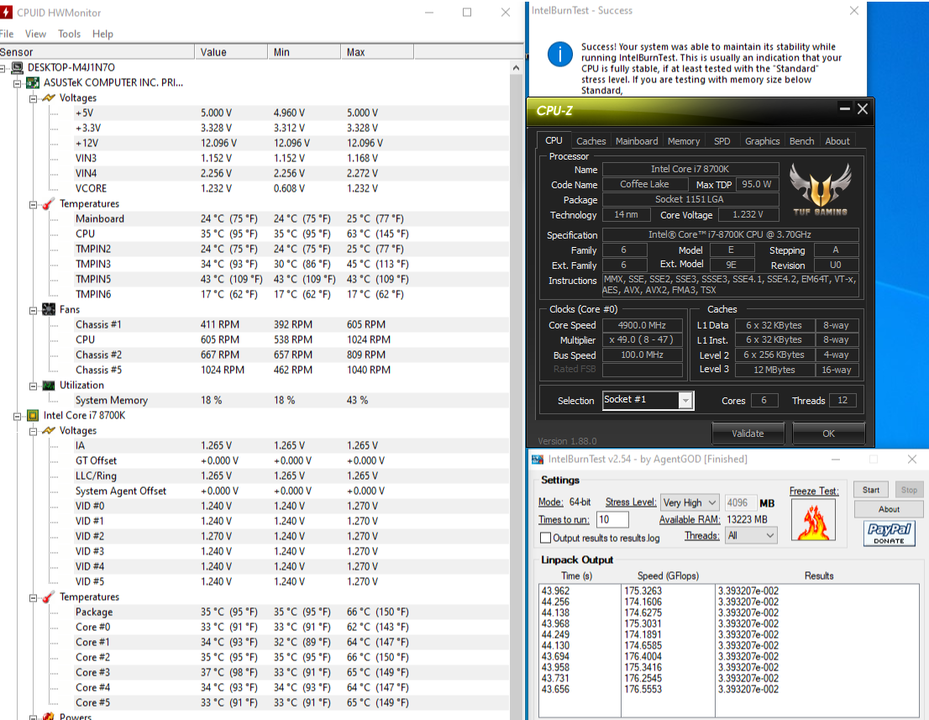The height and width of the screenshot is (720, 929).
Task: Select the Chassis #5 fan row
Action: pos(254,370)
